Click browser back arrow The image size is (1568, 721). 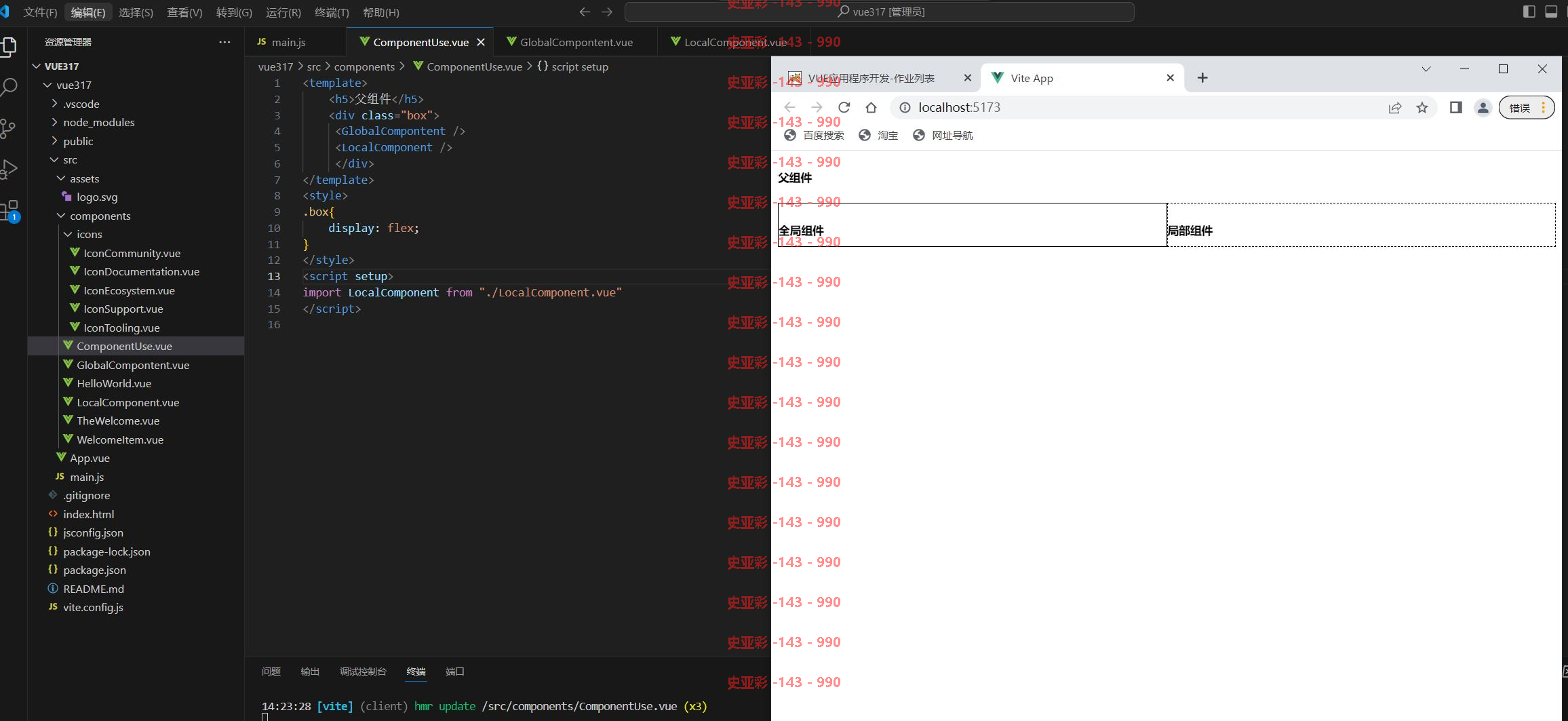789,107
